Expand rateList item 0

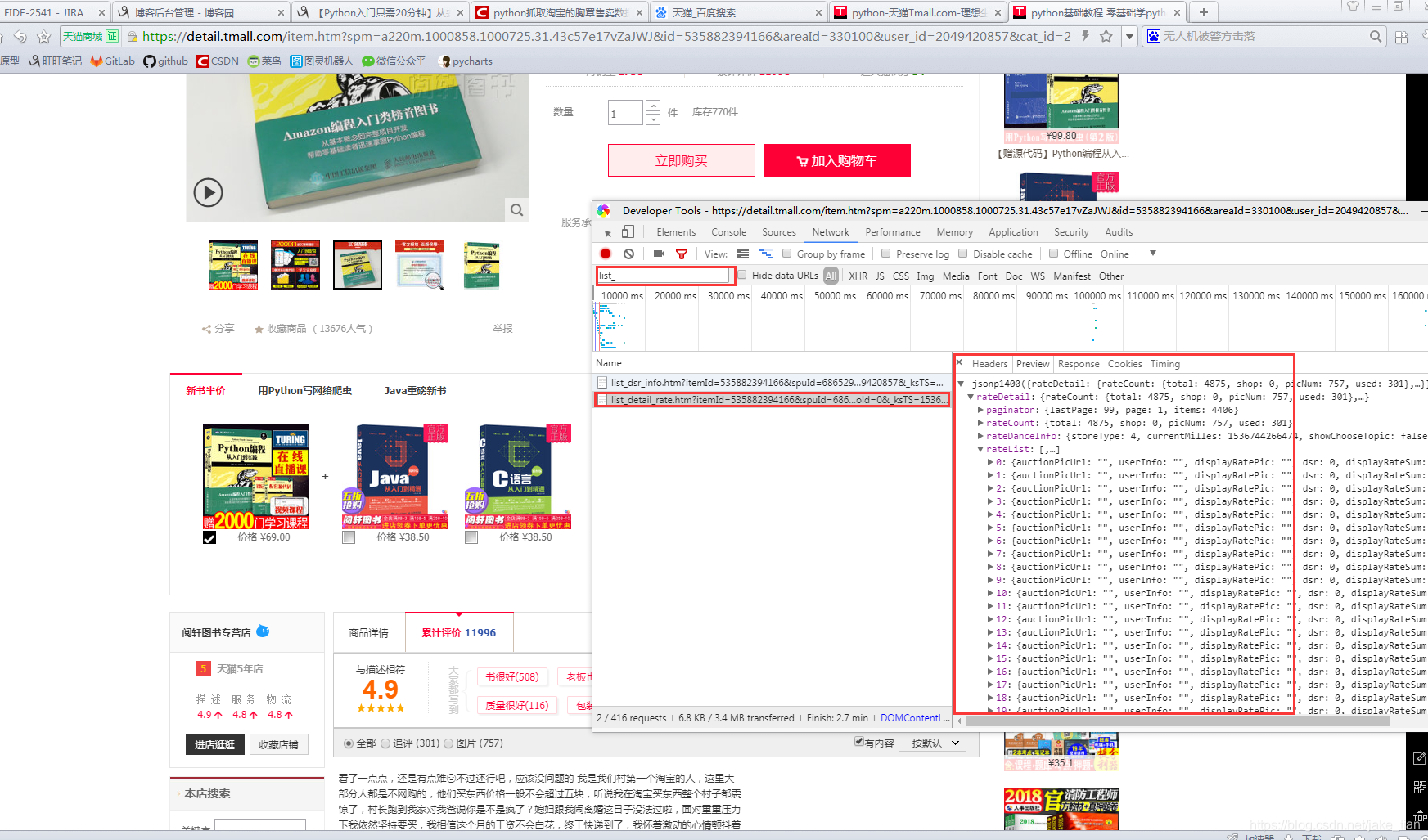click(990, 462)
